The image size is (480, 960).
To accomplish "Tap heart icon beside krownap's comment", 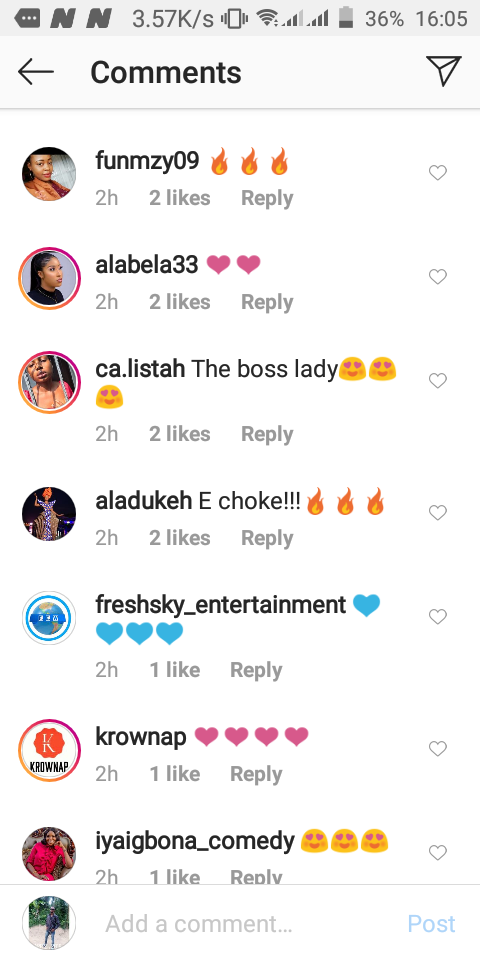I will pos(437,749).
